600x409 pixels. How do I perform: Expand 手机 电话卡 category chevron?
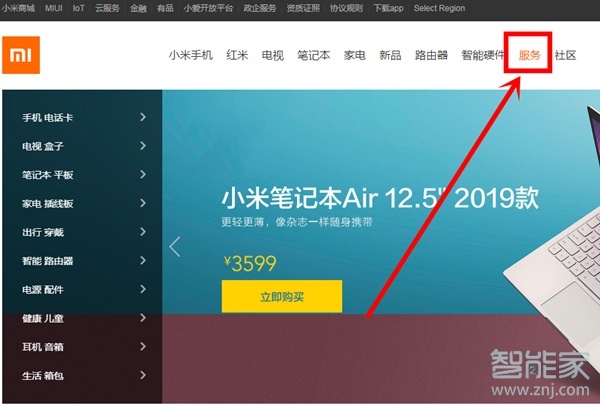click(143, 117)
